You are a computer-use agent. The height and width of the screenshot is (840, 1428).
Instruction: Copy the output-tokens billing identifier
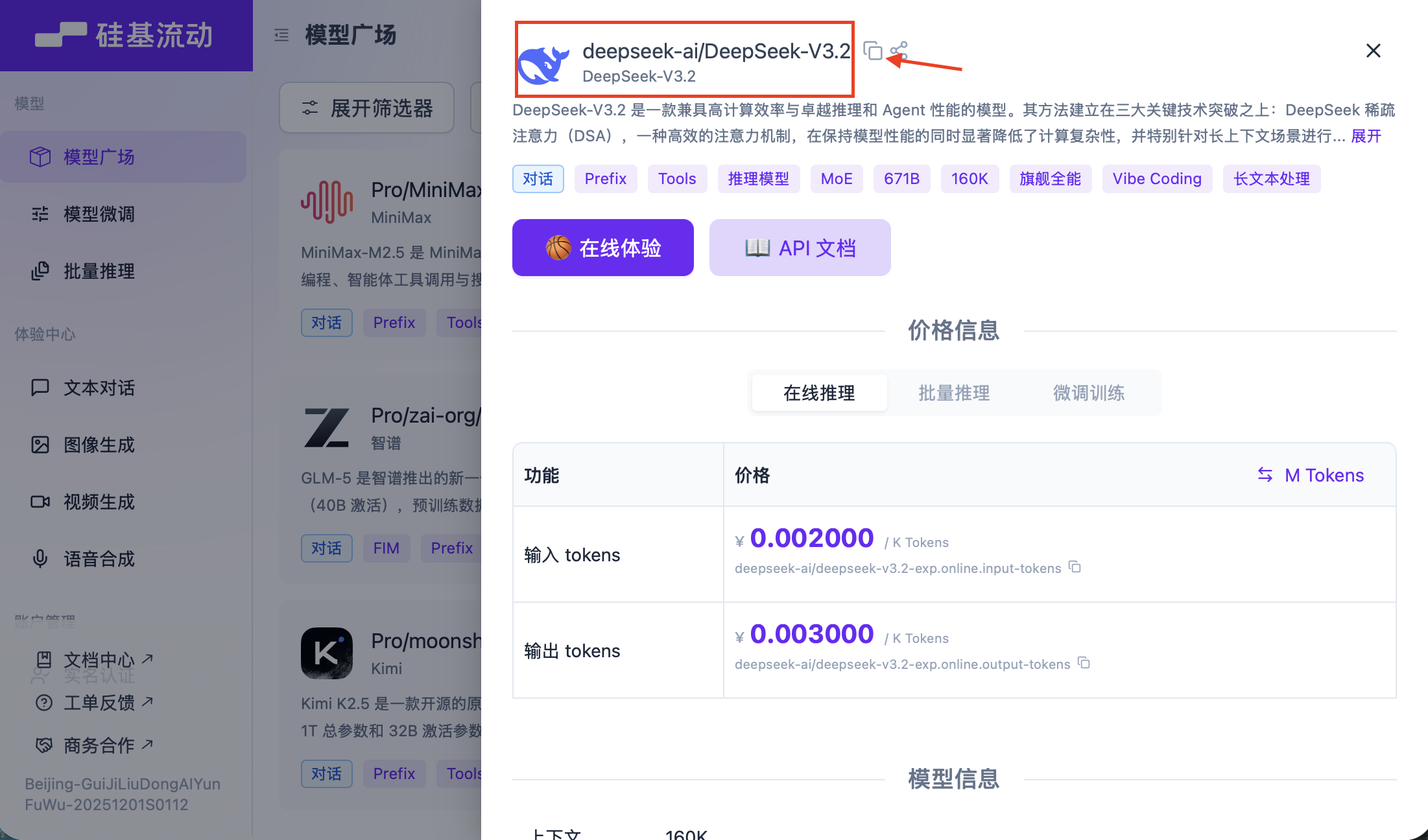click(1084, 663)
